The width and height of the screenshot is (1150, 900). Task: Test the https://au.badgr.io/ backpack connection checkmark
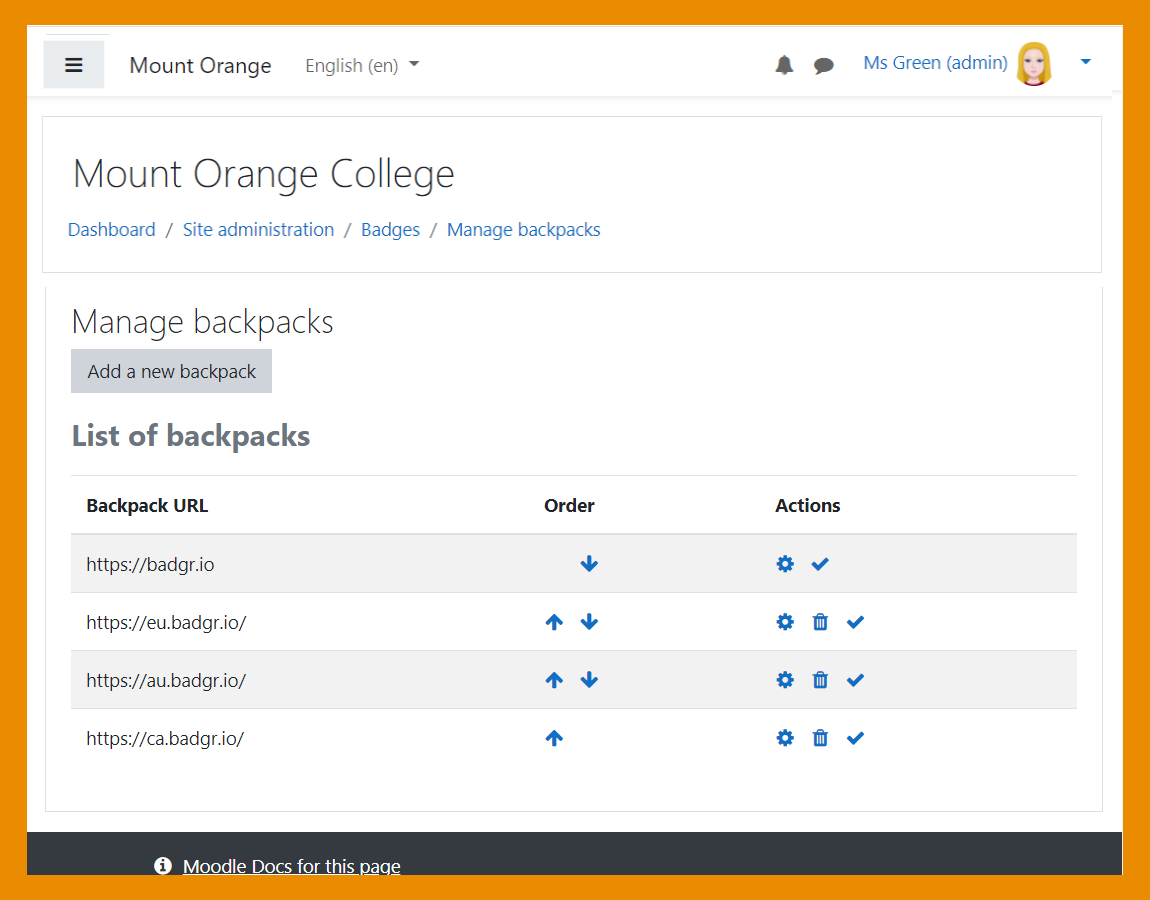tap(855, 679)
